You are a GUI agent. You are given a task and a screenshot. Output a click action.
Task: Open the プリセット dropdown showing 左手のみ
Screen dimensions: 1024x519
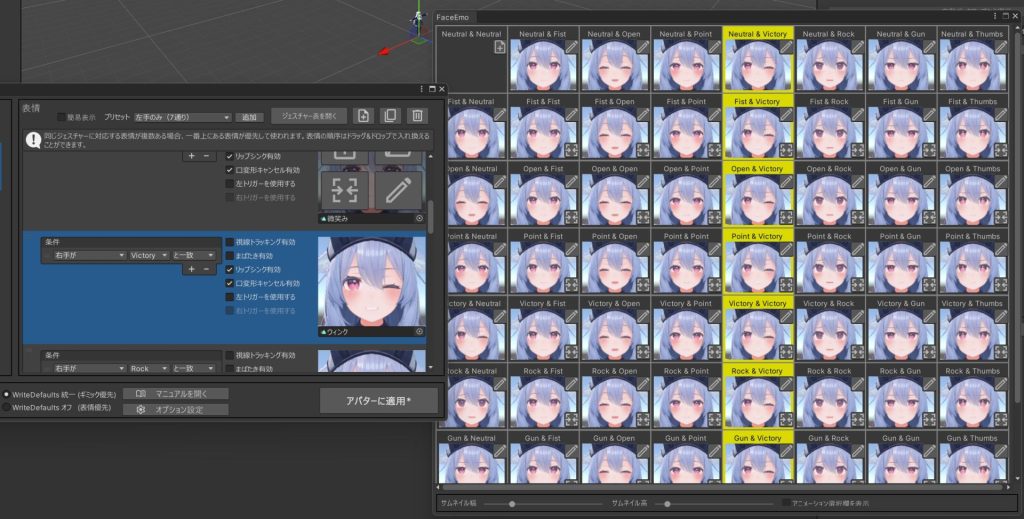(183, 117)
